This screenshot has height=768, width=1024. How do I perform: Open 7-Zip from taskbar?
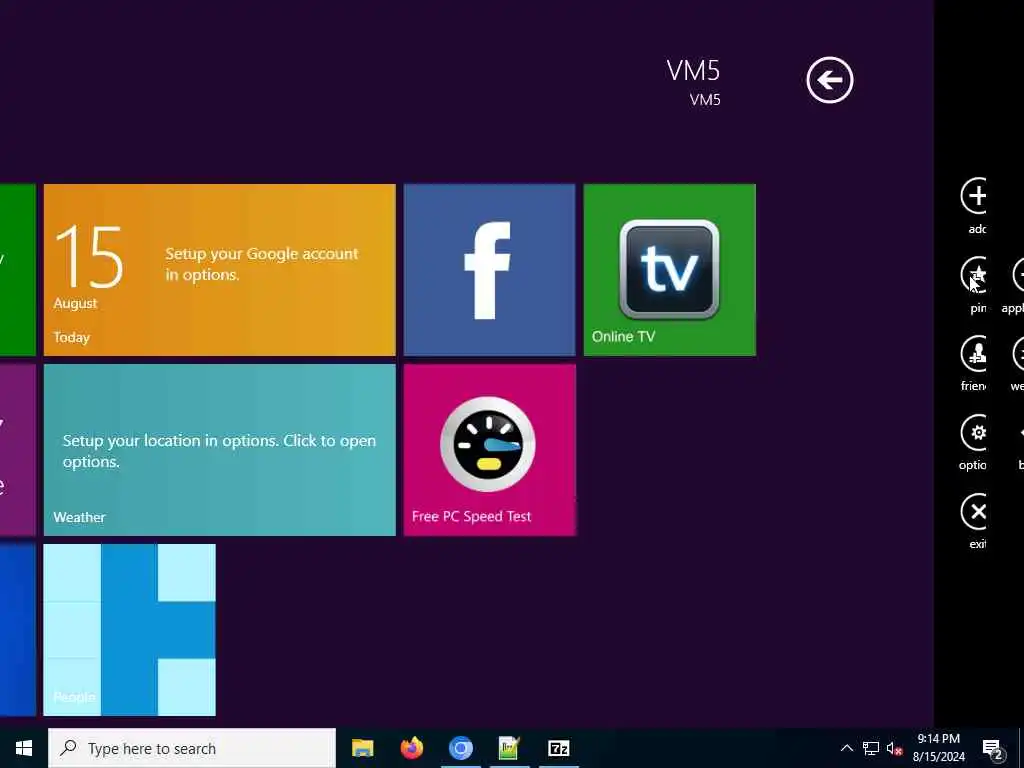[558, 748]
